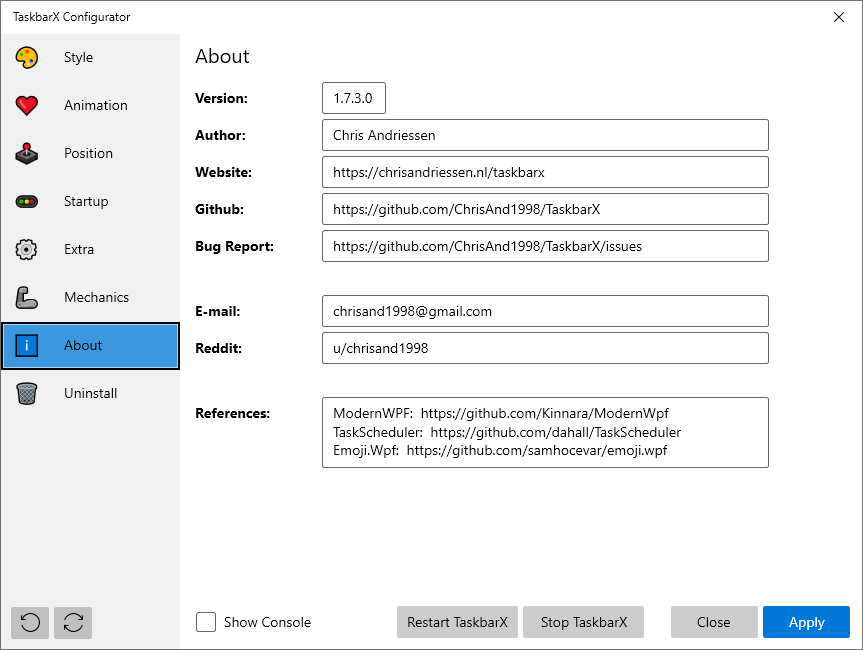Open the Style section
Viewport: 863px width, 650px height.
[90, 57]
